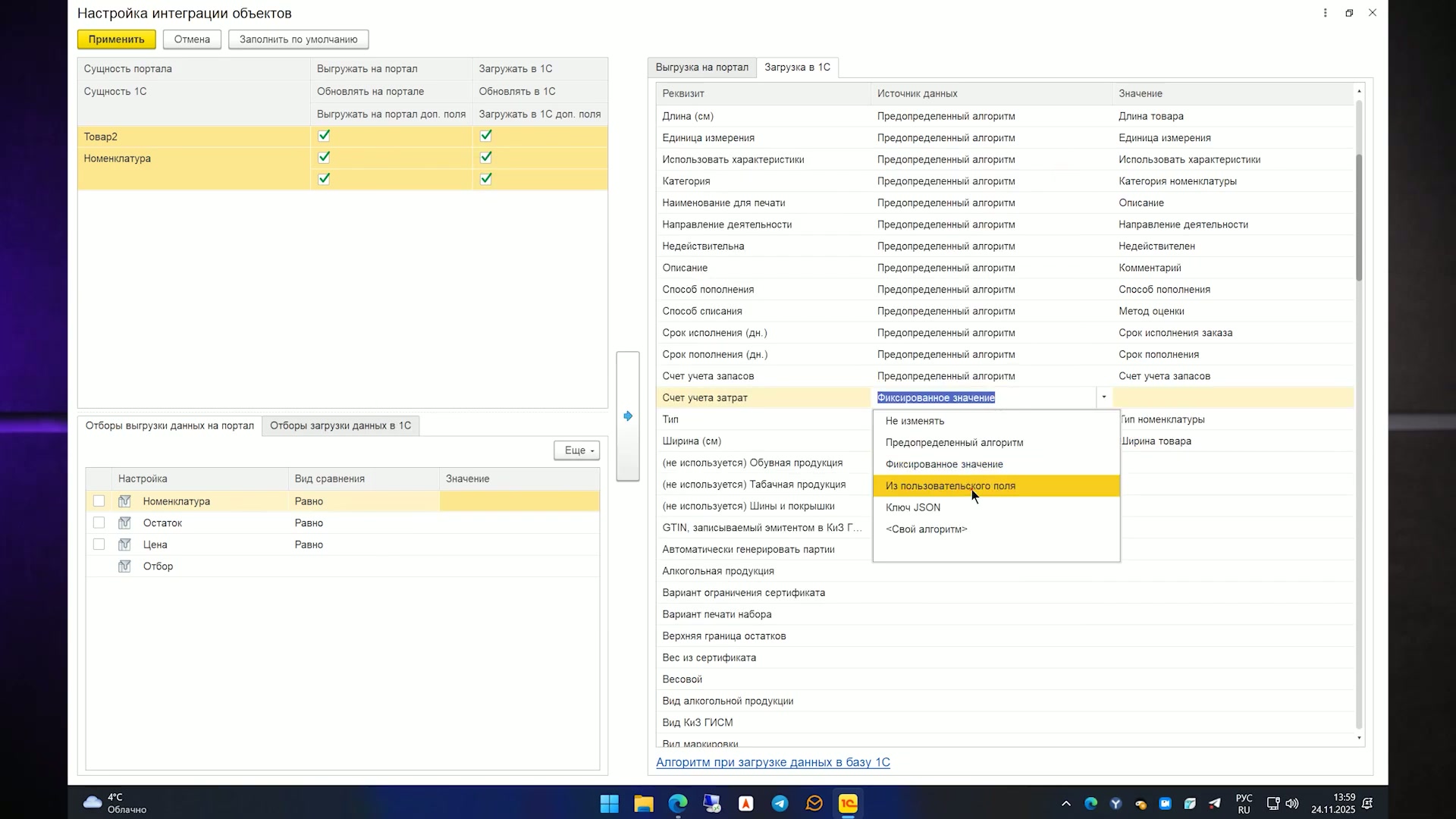The width and height of the screenshot is (1456, 819).
Task: Click the icon beside the Остаток filter
Action: [x=124, y=523]
